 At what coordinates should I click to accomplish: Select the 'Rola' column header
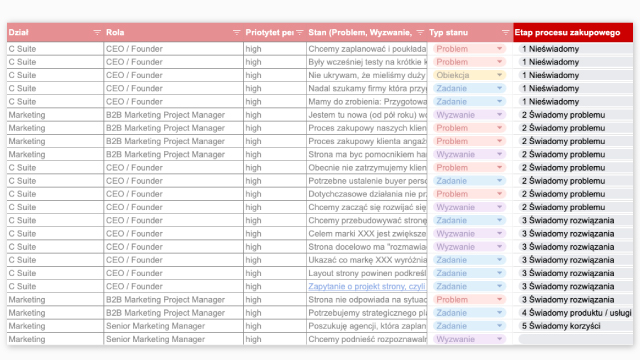click(x=173, y=33)
